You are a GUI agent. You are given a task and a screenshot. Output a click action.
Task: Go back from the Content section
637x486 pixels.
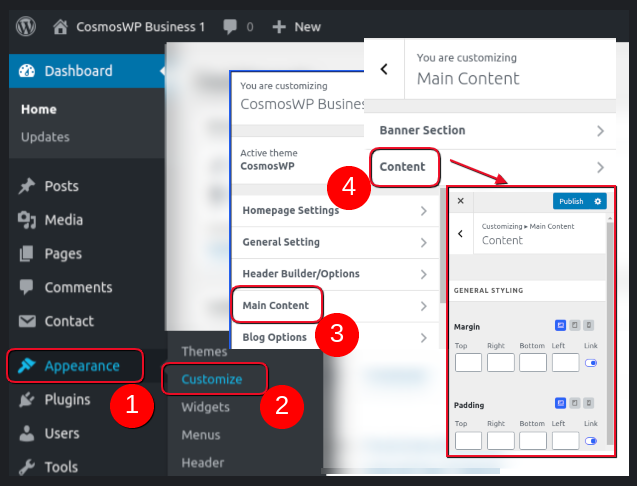coord(461,234)
